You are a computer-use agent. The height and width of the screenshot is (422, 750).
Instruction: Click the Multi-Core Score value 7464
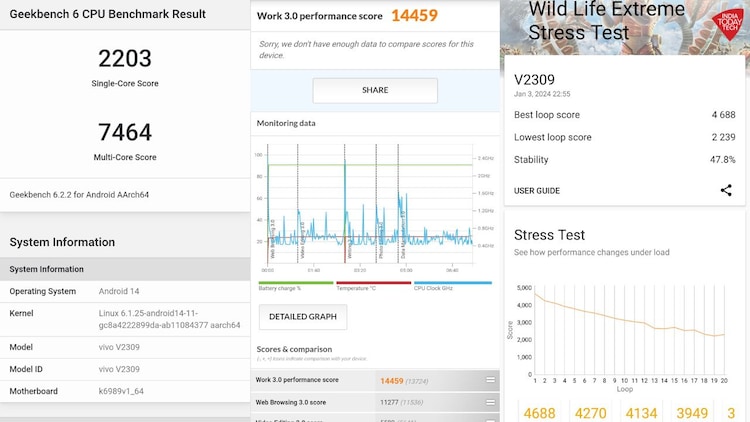coord(125,132)
